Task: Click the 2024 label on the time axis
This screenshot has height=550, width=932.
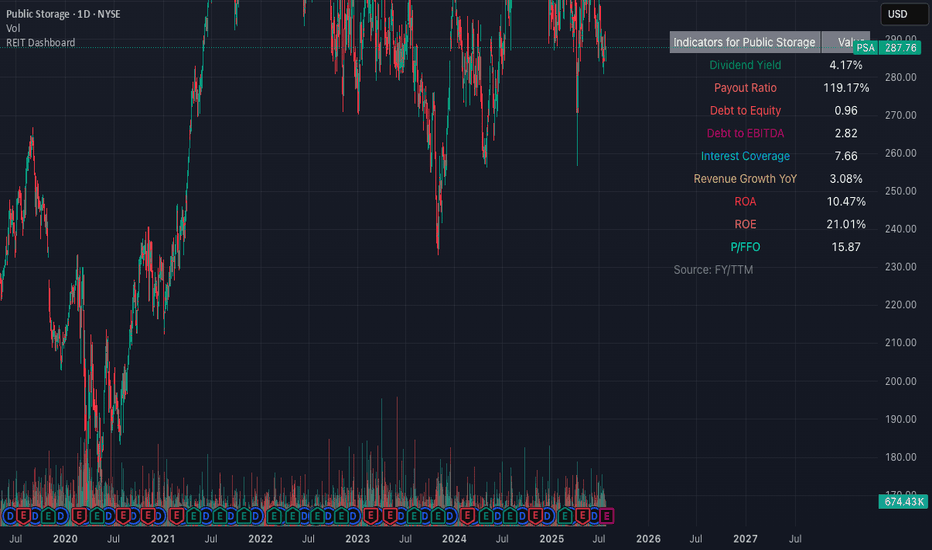Action: (454, 539)
